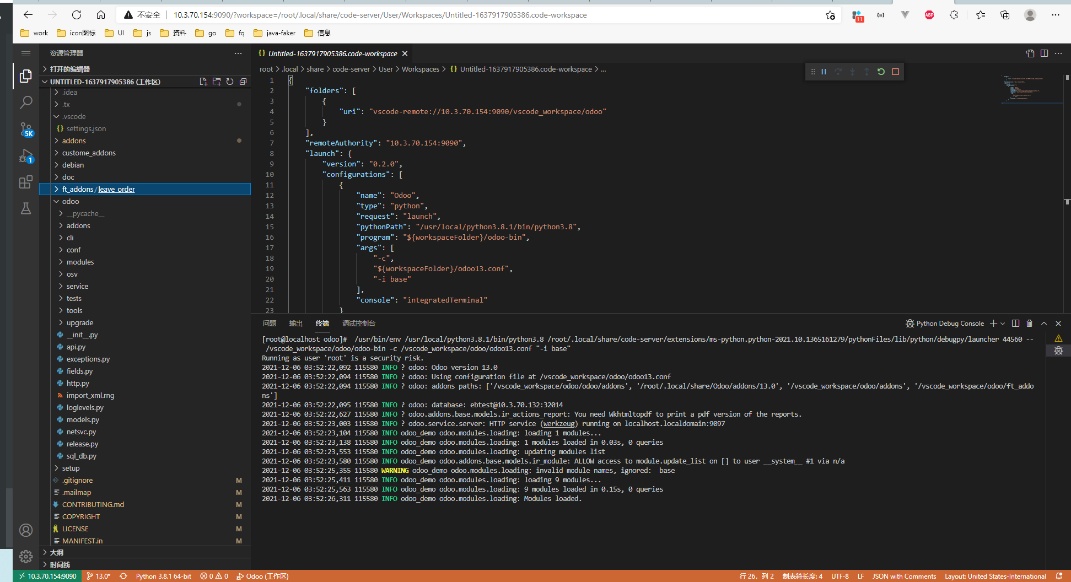This screenshot has height=582, width=1071.
Task: Click UTF-8 encoding in status bar
Action: 839,576
